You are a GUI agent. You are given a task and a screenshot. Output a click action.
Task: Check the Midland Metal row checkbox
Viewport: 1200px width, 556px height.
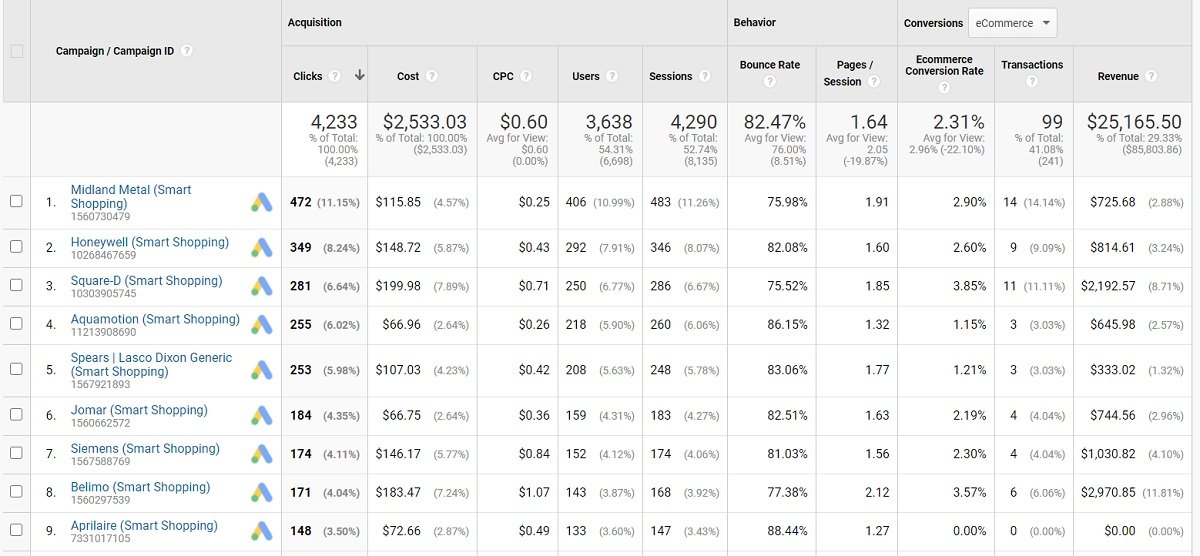[16, 201]
